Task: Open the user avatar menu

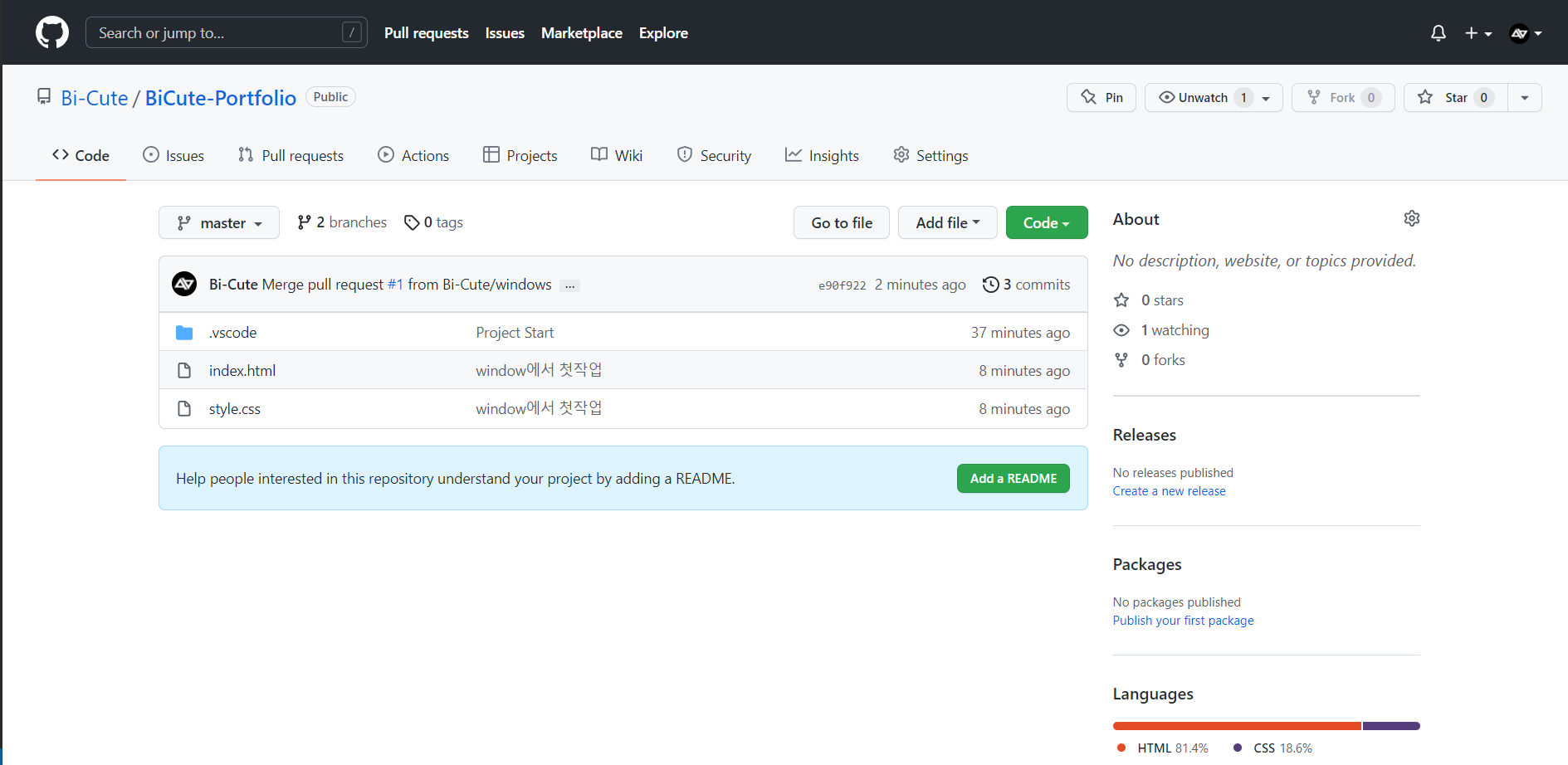Action: pyautogui.click(x=1526, y=33)
